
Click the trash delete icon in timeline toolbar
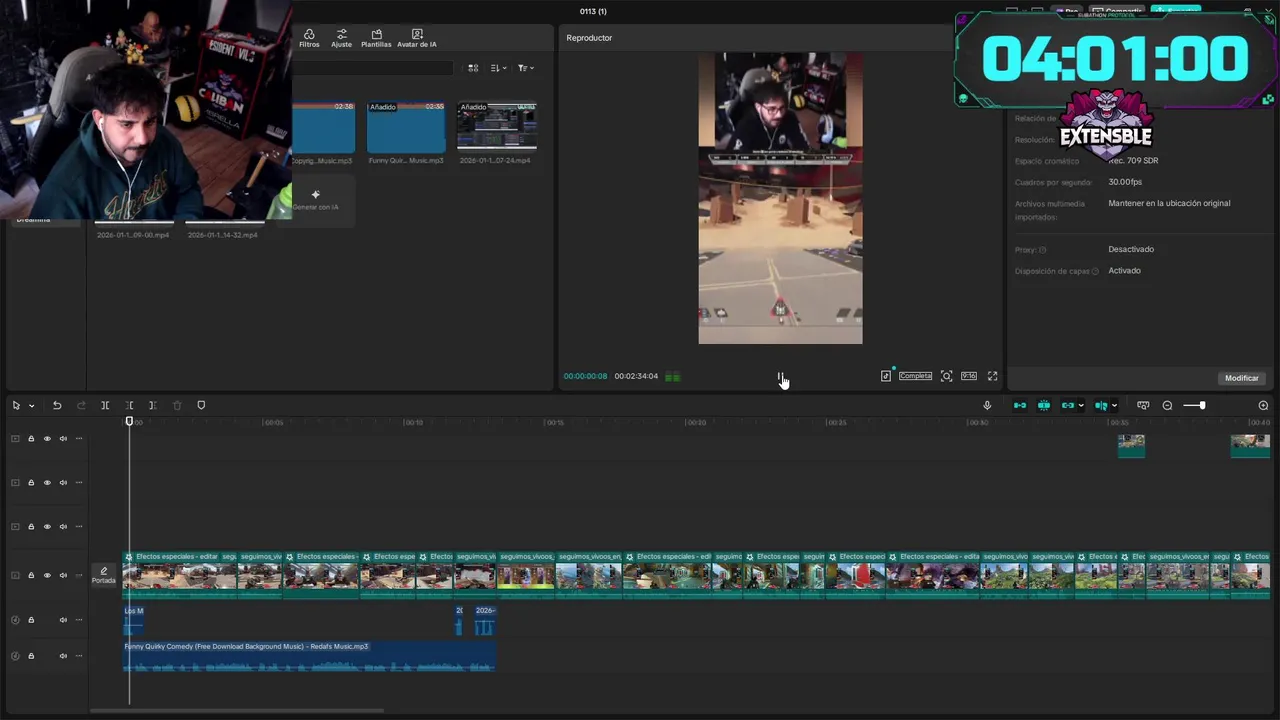click(x=177, y=405)
